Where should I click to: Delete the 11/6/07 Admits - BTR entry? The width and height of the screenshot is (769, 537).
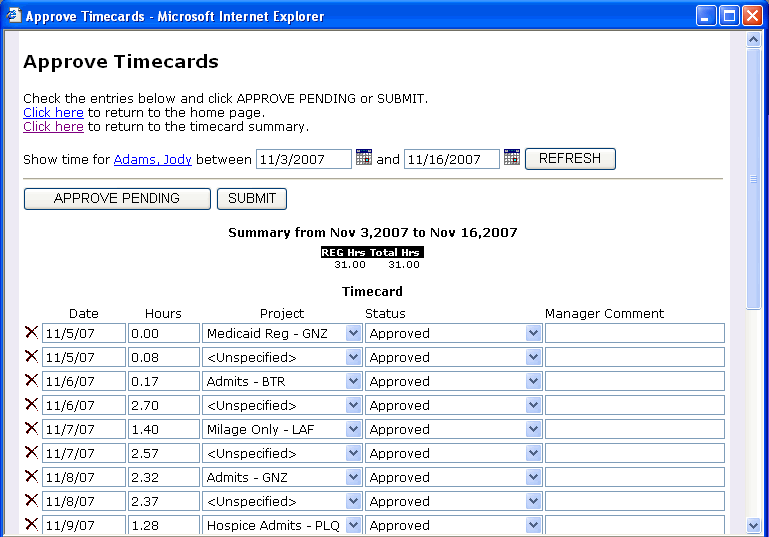click(x=31, y=381)
